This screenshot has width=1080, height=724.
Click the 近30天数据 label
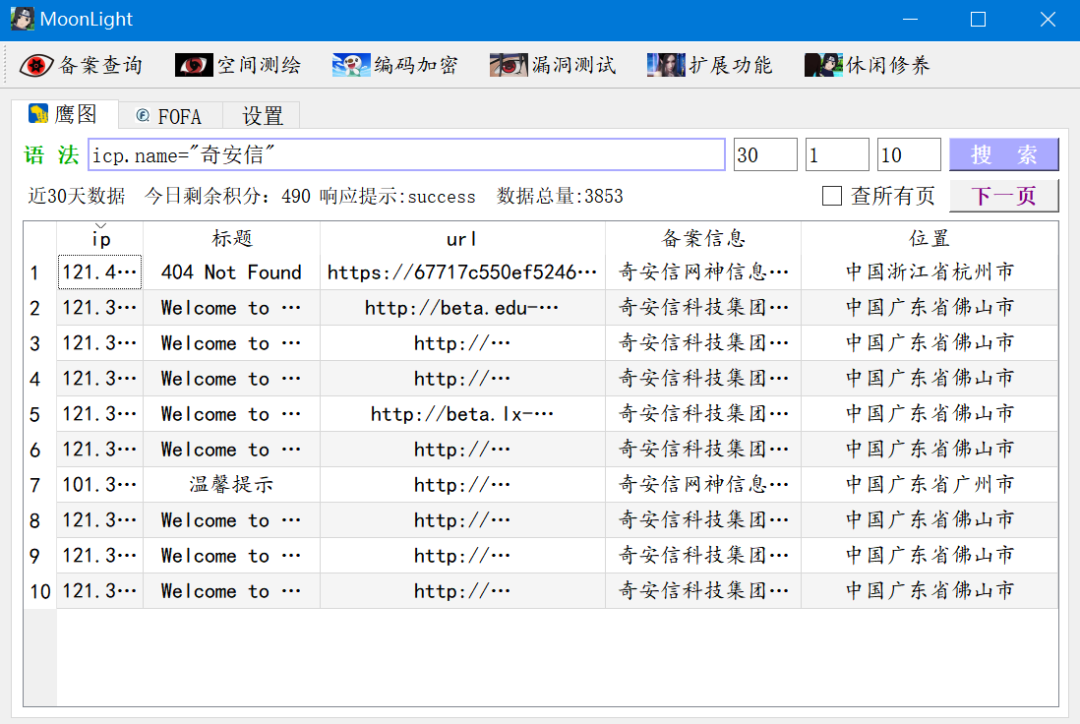(x=76, y=196)
